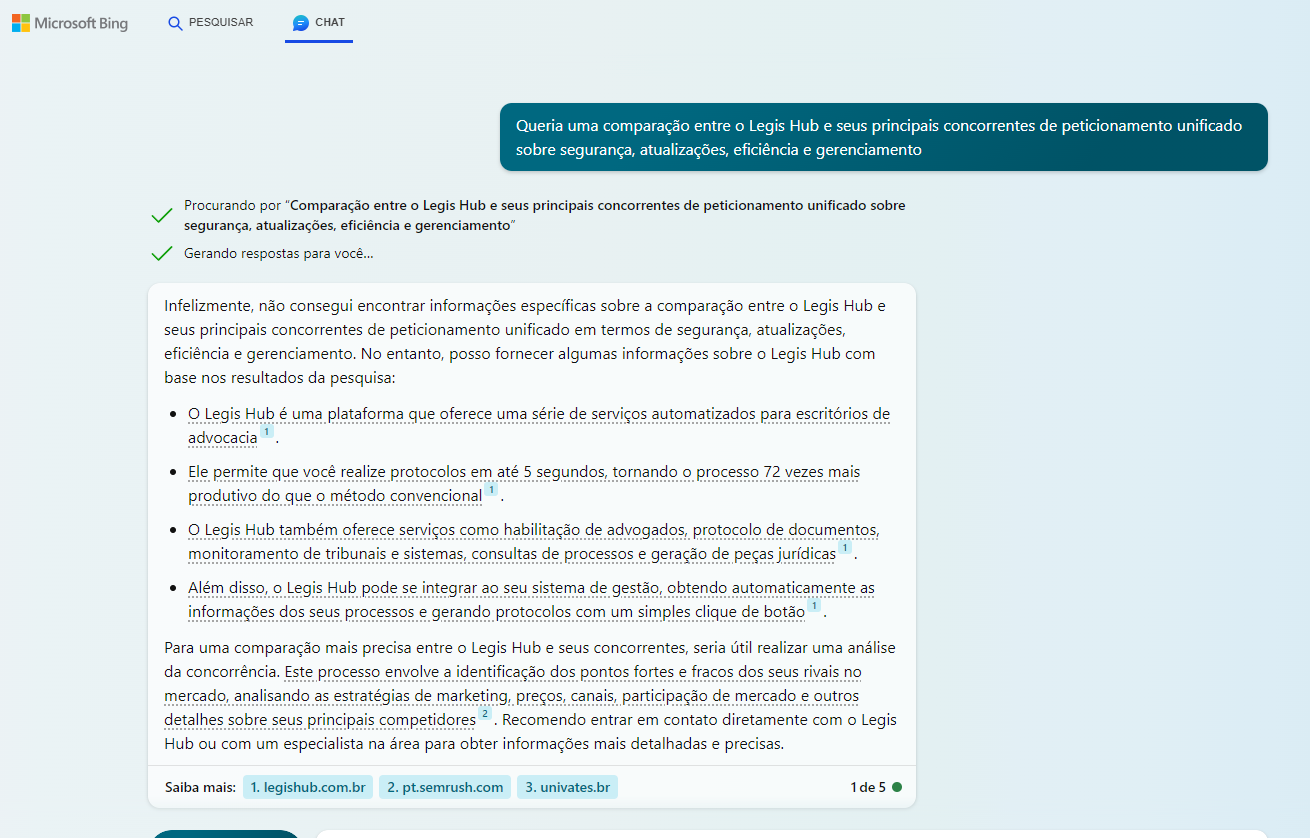Click the Microsoft Bing logo
Viewport: 1310px width, 838px height.
pyautogui.click(x=70, y=22)
